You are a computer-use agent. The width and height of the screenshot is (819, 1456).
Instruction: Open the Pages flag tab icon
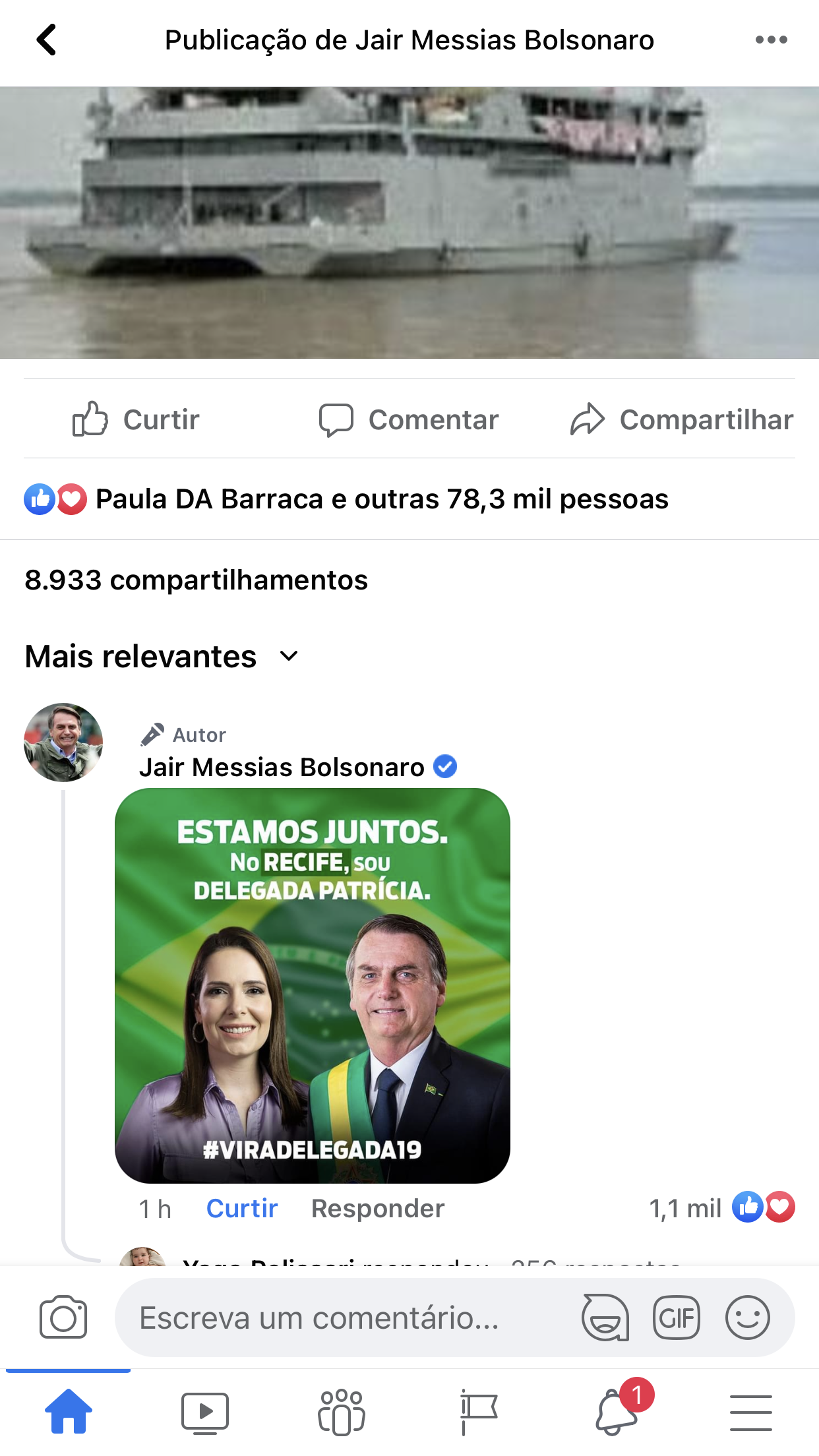pos(477,1412)
